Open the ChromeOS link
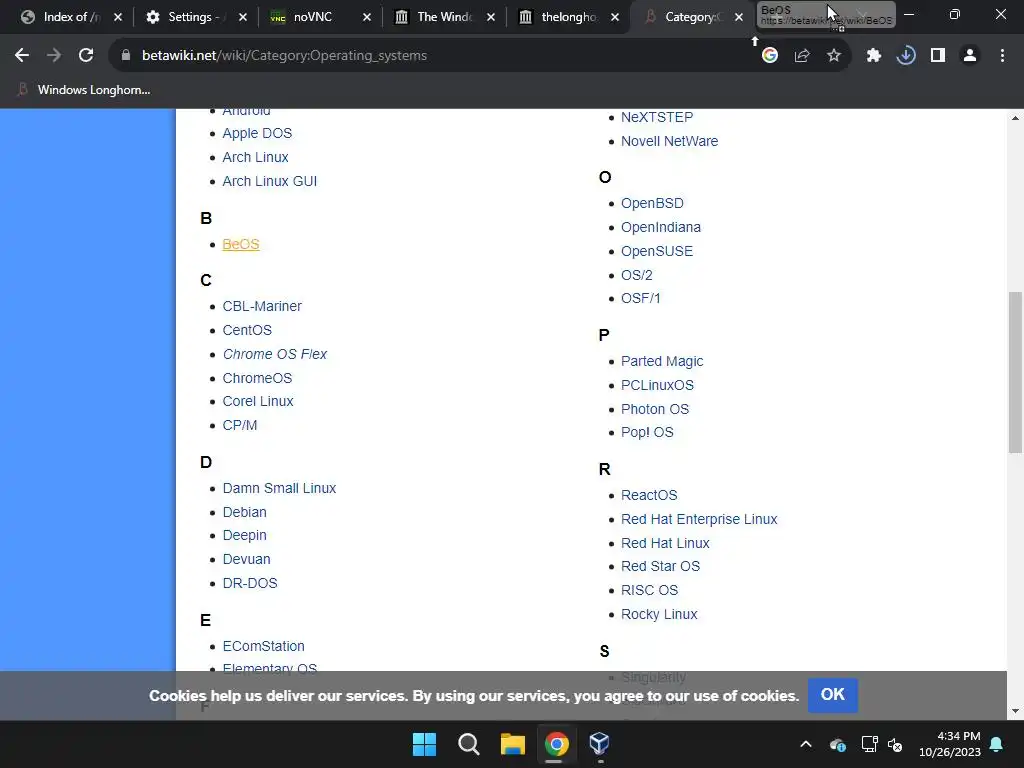Screen dimensions: 1024x768 [257, 378]
